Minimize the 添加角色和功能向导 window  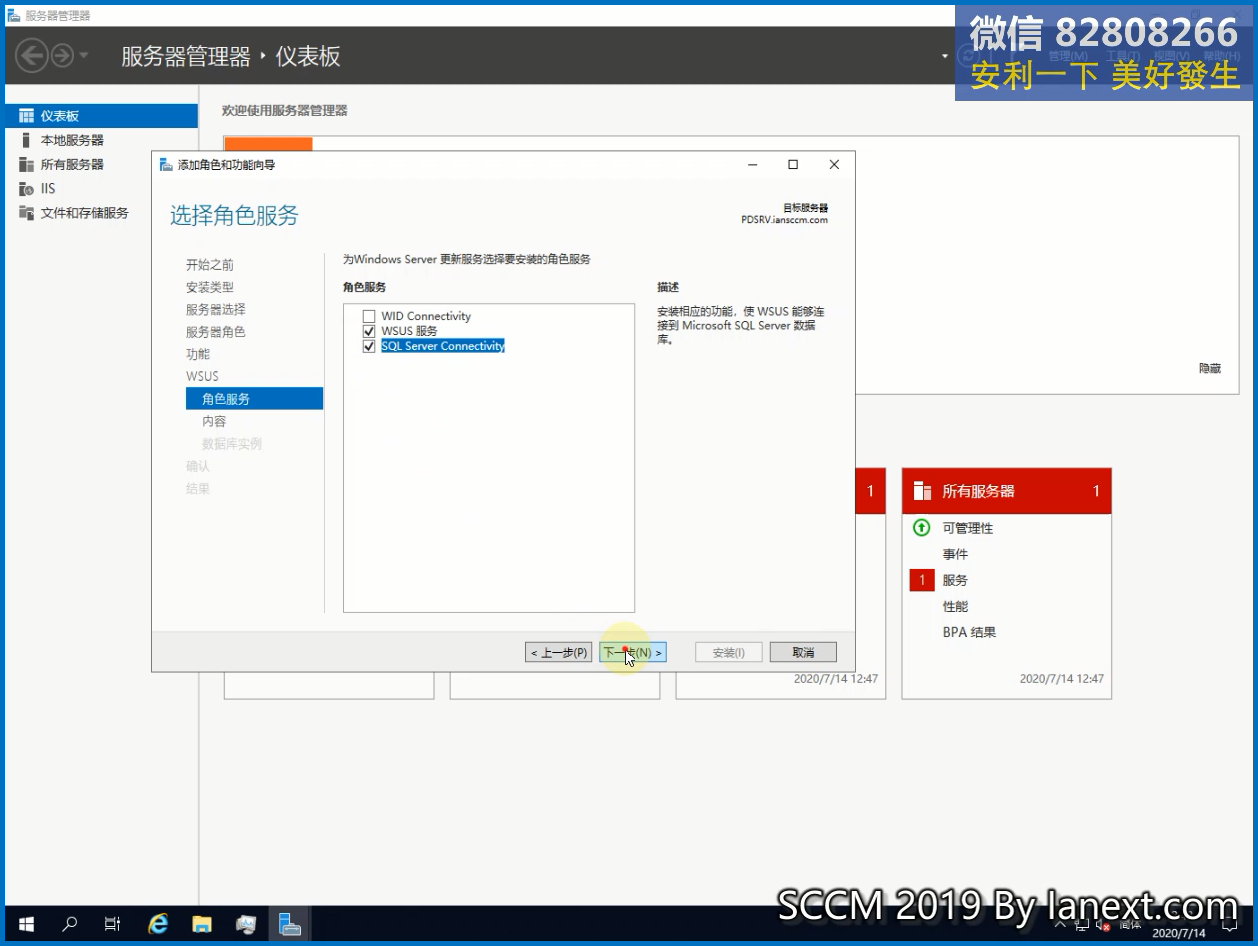pos(752,165)
